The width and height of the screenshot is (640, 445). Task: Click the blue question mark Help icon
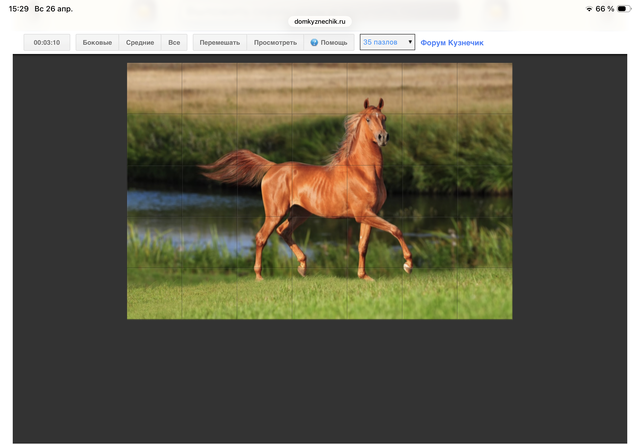click(314, 43)
